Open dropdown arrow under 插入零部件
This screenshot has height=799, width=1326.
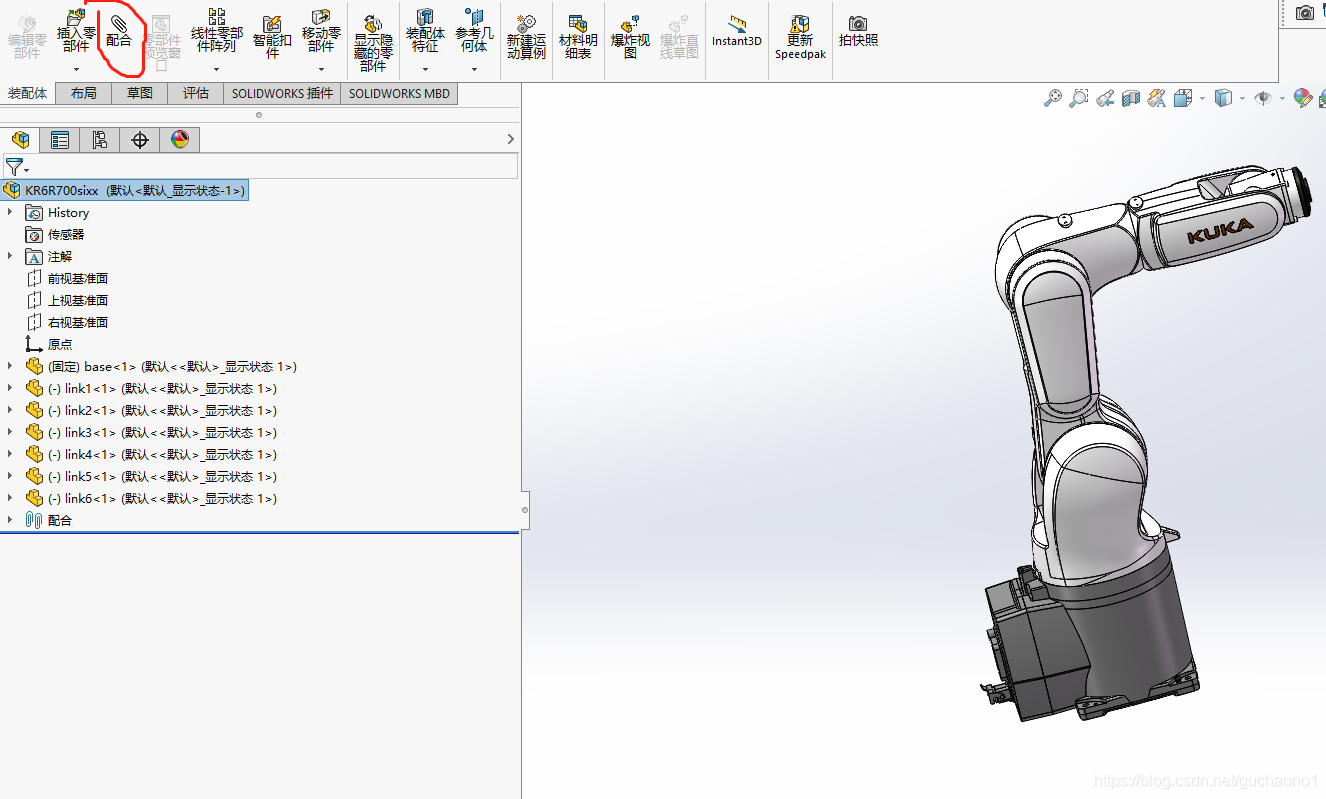coord(76,70)
